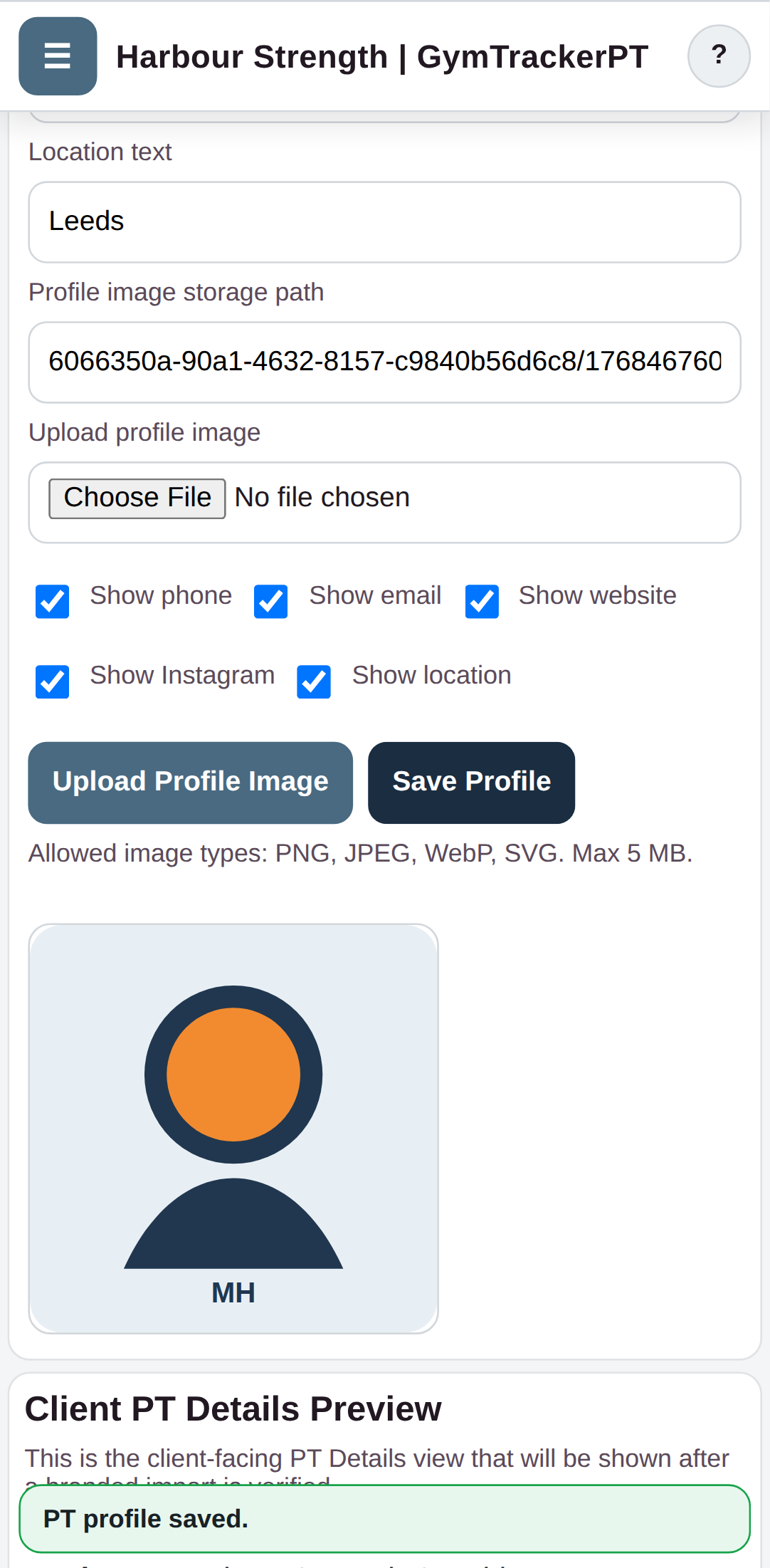
Task: Click Choose File to select an image
Action: pyautogui.click(x=137, y=496)
